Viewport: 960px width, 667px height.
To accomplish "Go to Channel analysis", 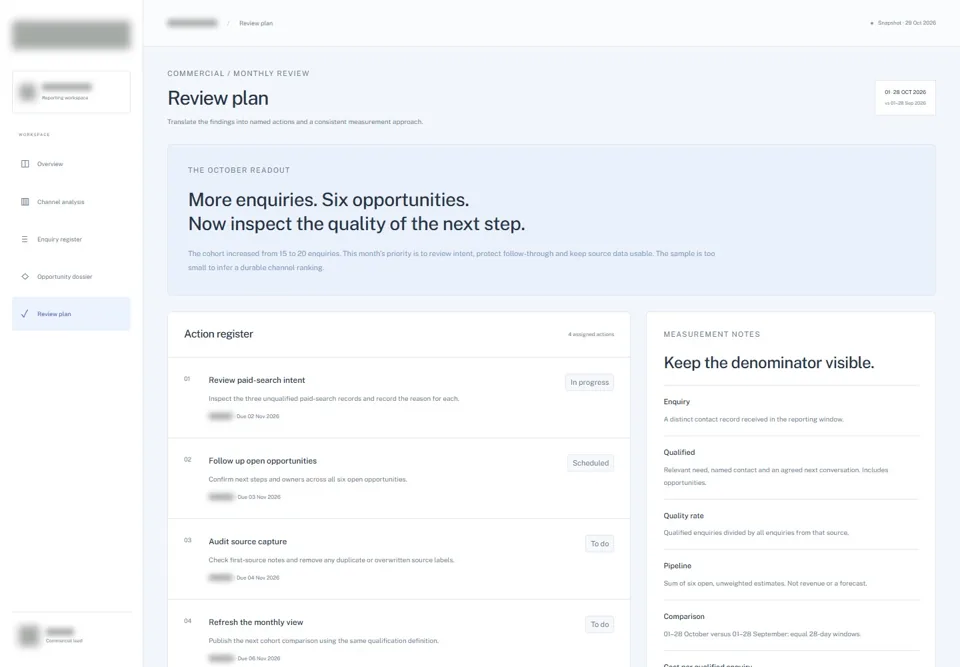I will (x=71, y=202).
